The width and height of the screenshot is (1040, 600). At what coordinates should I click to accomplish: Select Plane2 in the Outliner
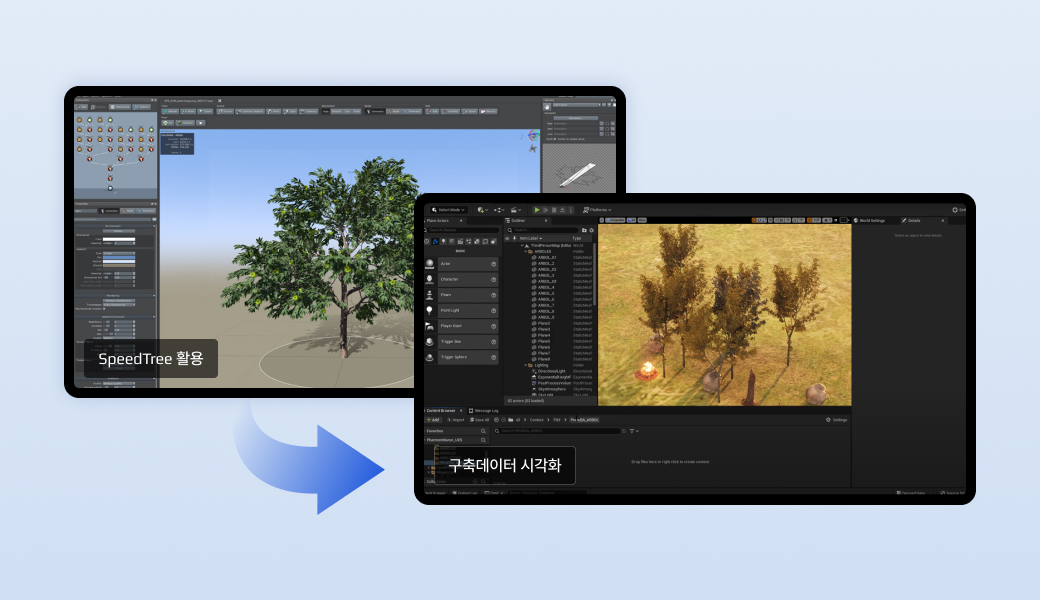[545, 324]
